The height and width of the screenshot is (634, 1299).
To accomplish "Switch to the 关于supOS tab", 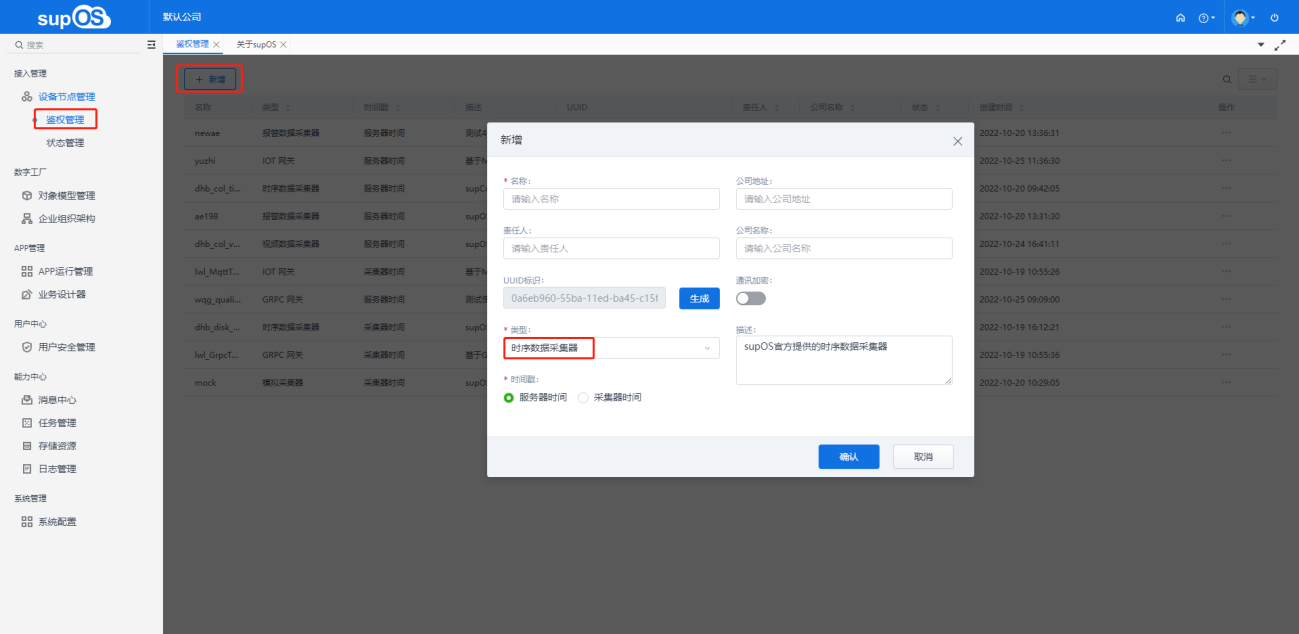I will click(x=256, y=45).
